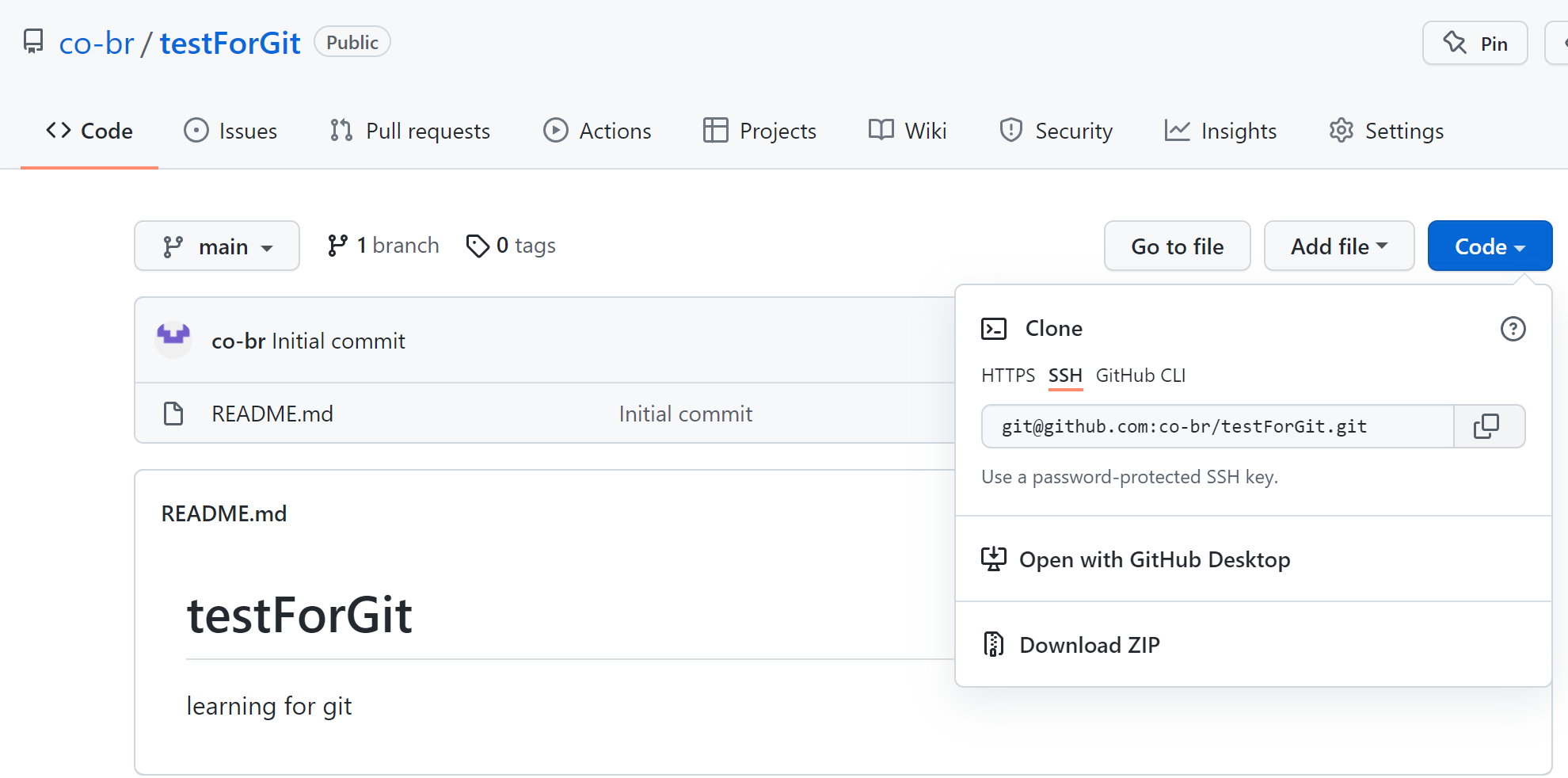Click the SSH clone URL field

pos(1218,426)
